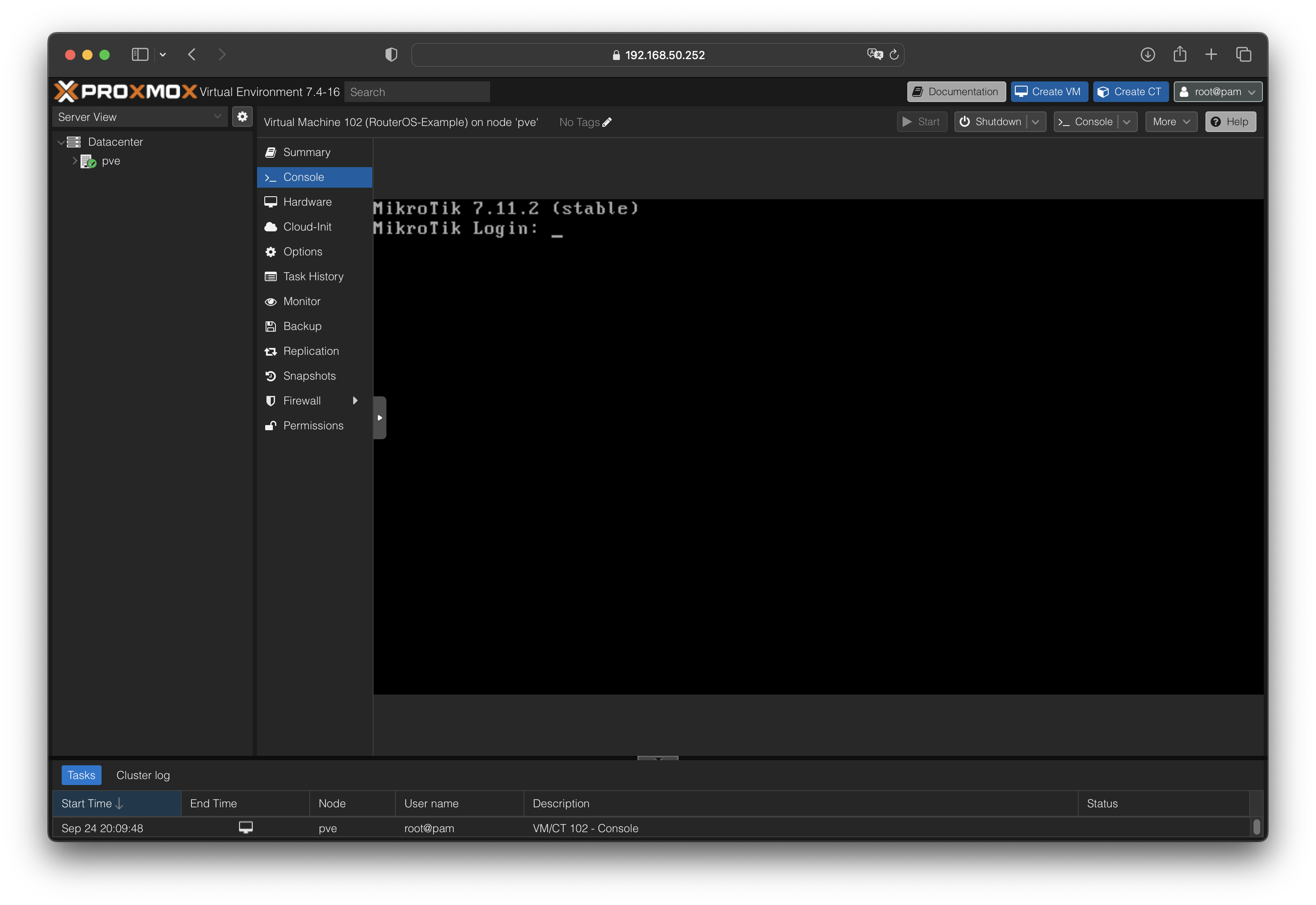This screenshot has width=1316, height=905.
Task: Click the reload page icon
Action: (894, 55)
